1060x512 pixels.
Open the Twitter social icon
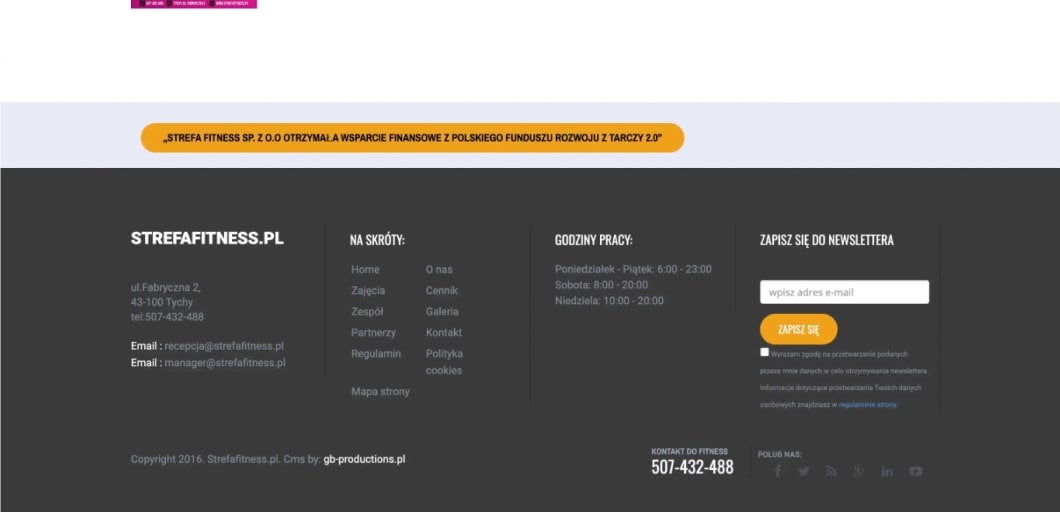click(x=804, y=471)
